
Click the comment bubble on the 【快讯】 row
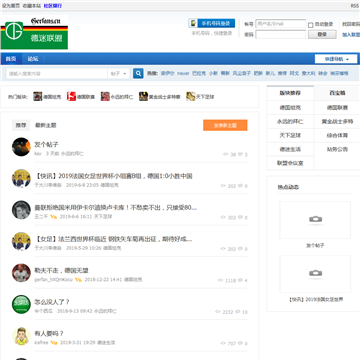click(240, 186)
